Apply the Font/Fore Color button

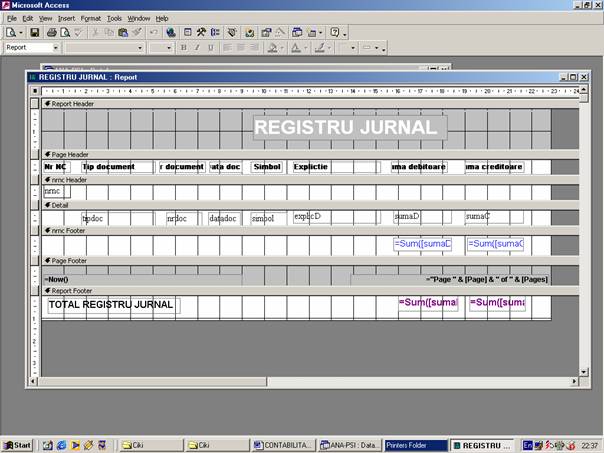296,48
